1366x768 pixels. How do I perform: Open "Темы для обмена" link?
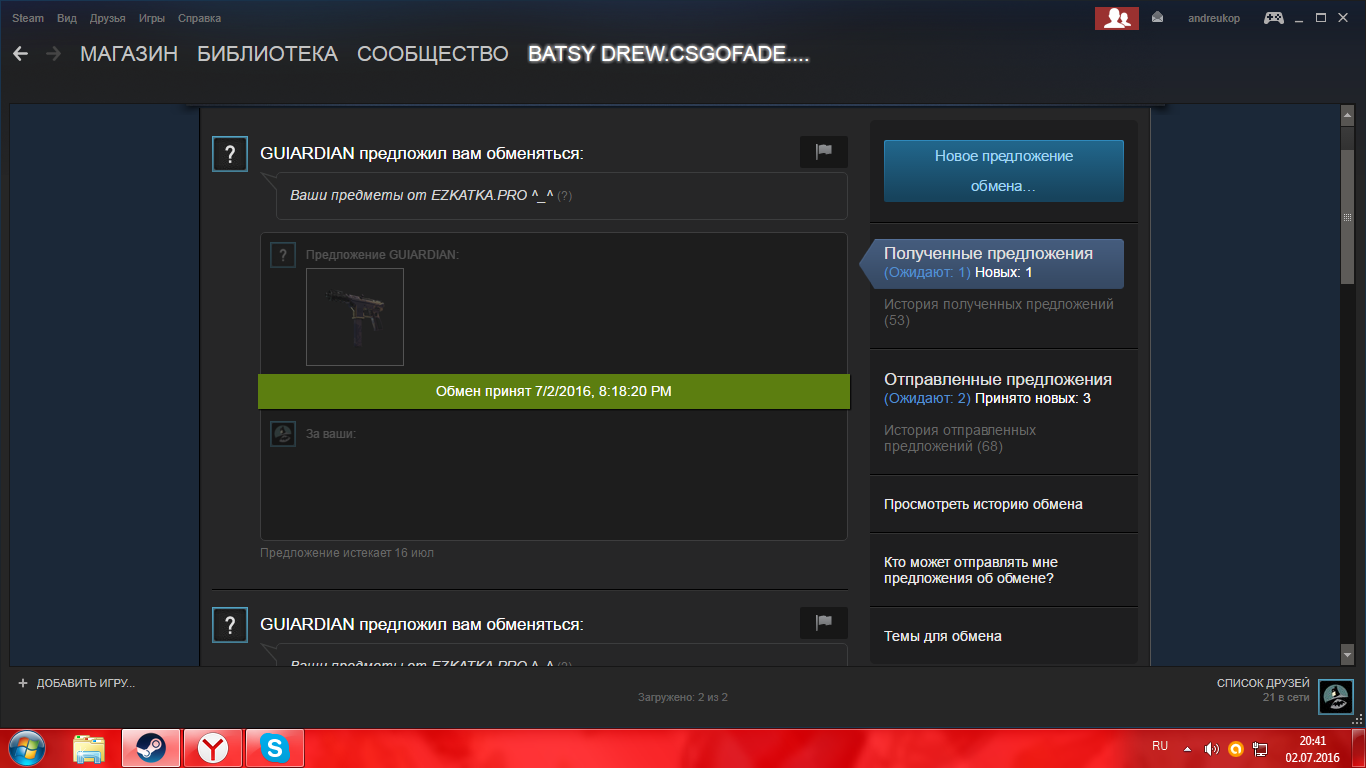(x=943, y=636)
